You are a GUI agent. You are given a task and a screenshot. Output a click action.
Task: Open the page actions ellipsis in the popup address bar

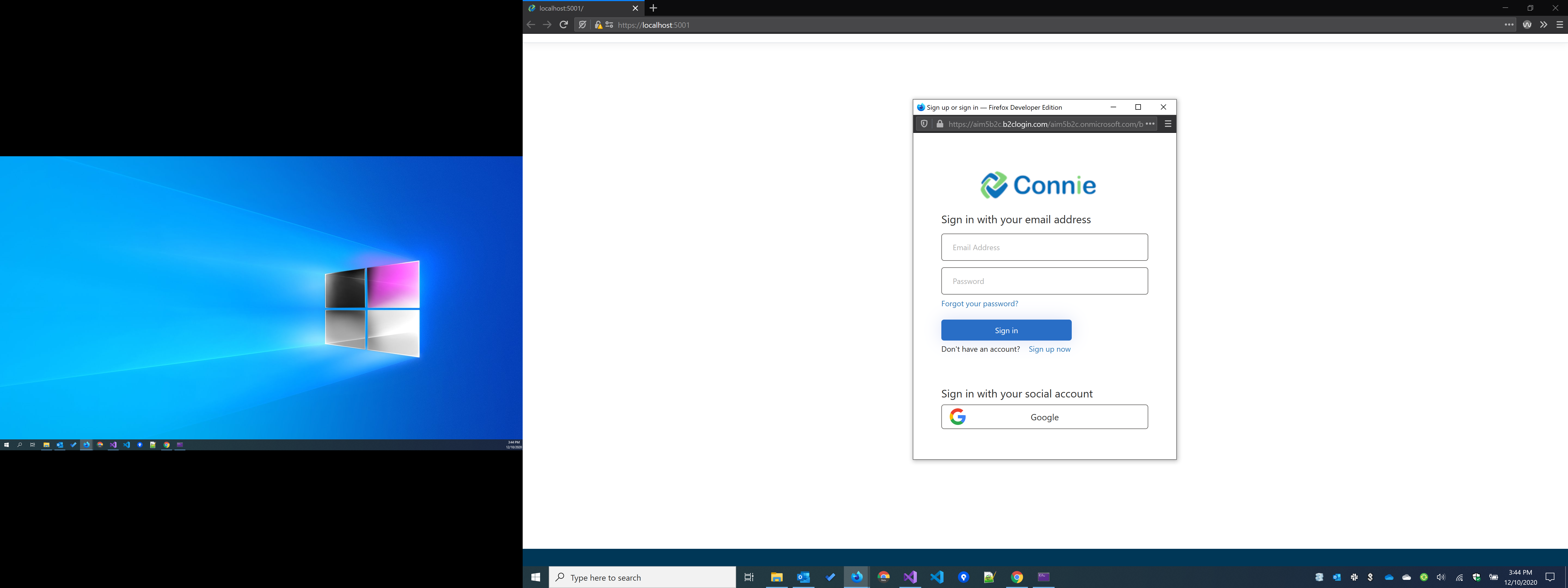1150,124
